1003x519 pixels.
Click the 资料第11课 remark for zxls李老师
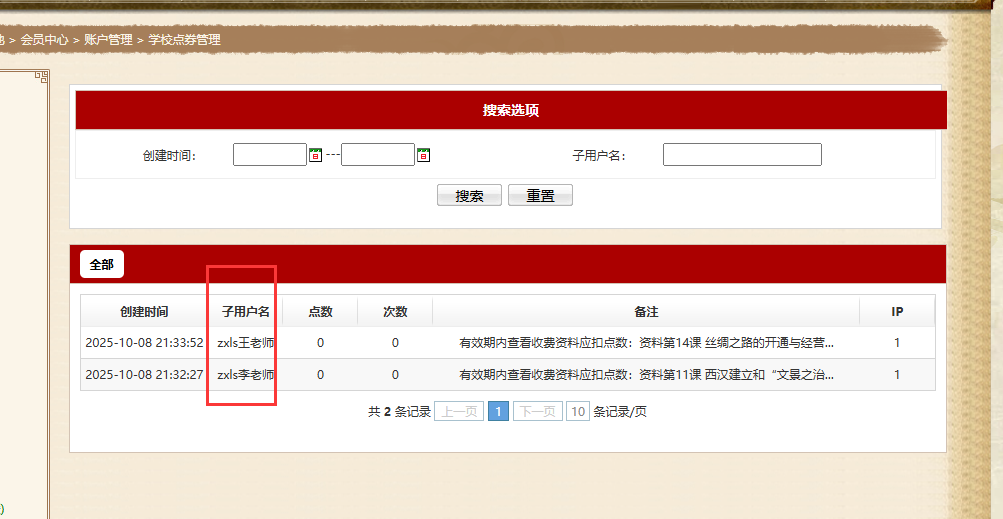tap(645, 375)
